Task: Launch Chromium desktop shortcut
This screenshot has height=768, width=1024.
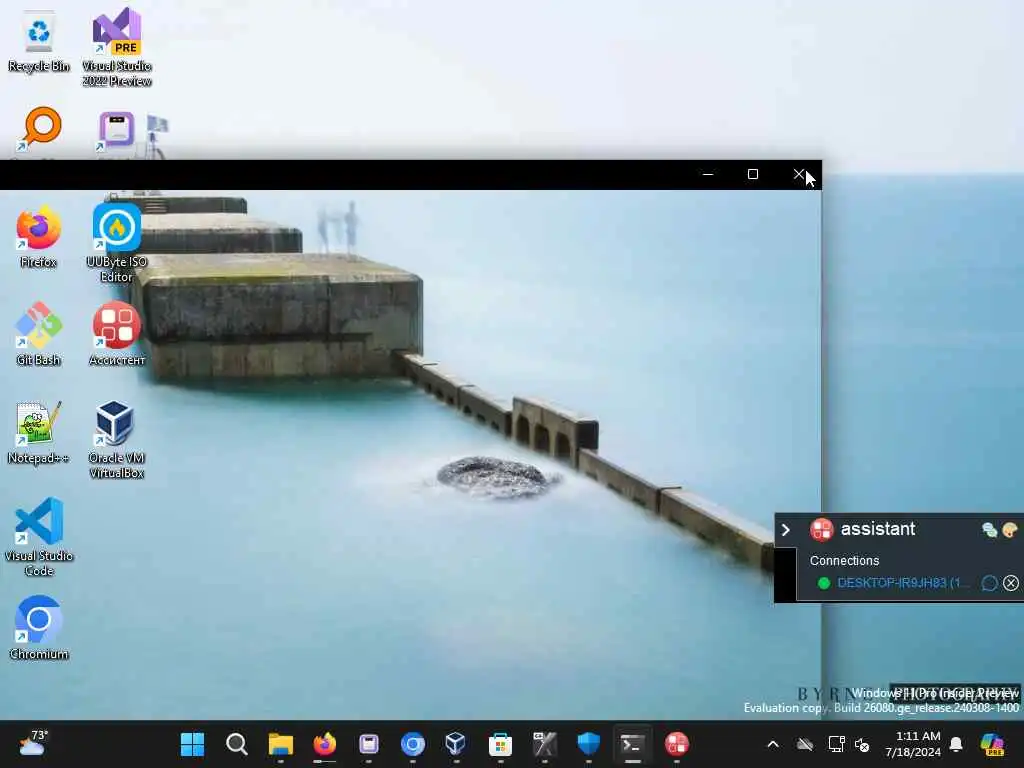Action: [x=39, y=628]
